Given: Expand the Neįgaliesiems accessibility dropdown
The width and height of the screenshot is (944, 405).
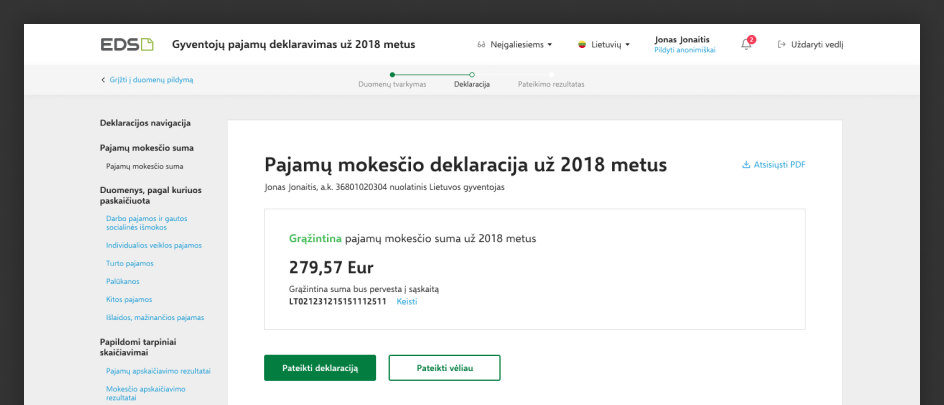Looking at the screenshot, I should pos(515,45).
